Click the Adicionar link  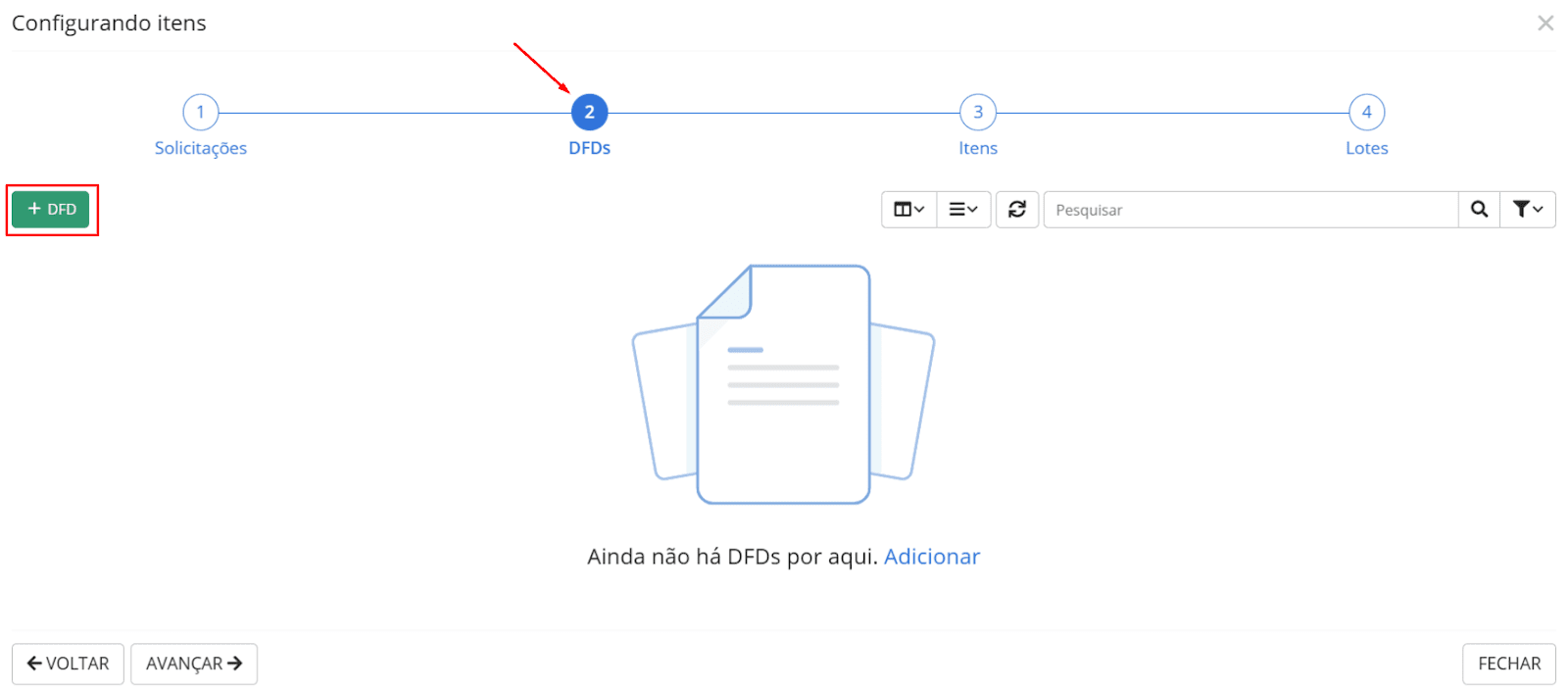[x=931, y=557]
